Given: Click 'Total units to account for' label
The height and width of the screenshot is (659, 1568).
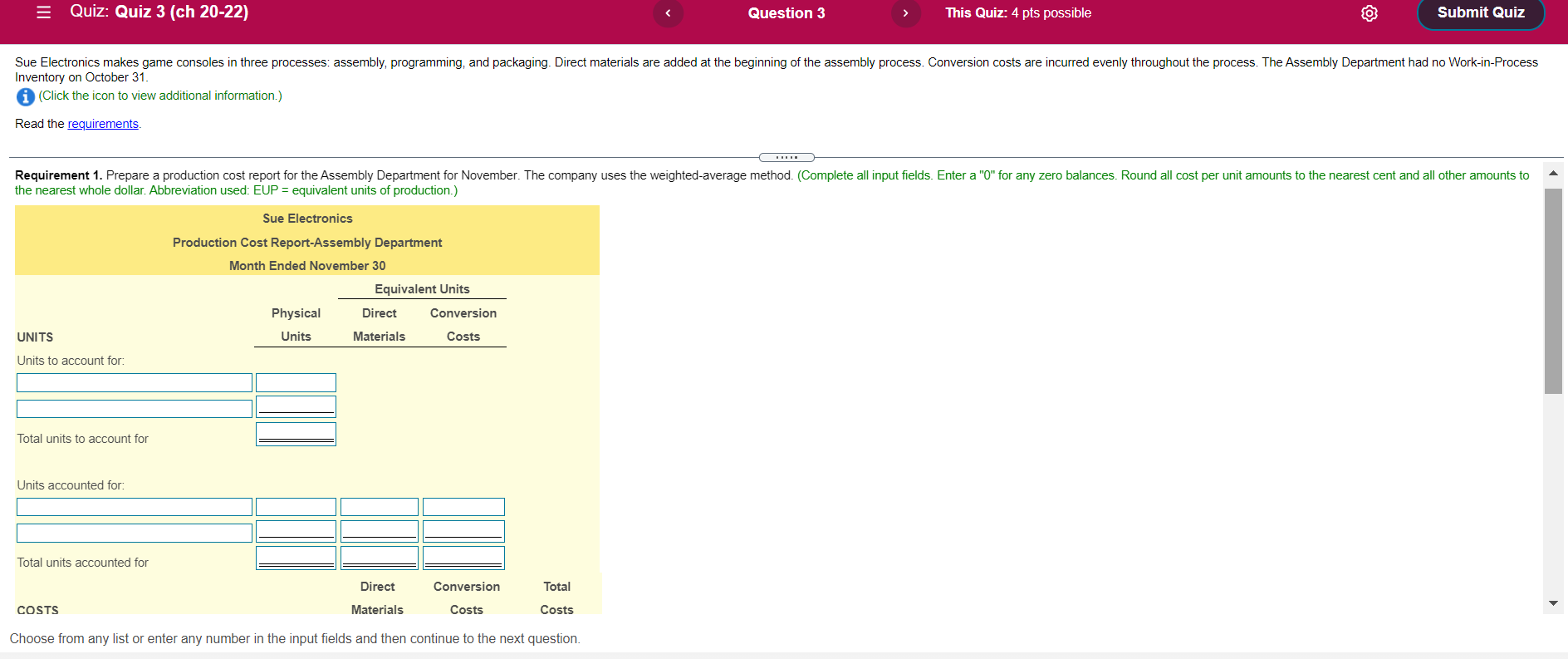Looking at the screenshot, I should [x=83, y=439].
